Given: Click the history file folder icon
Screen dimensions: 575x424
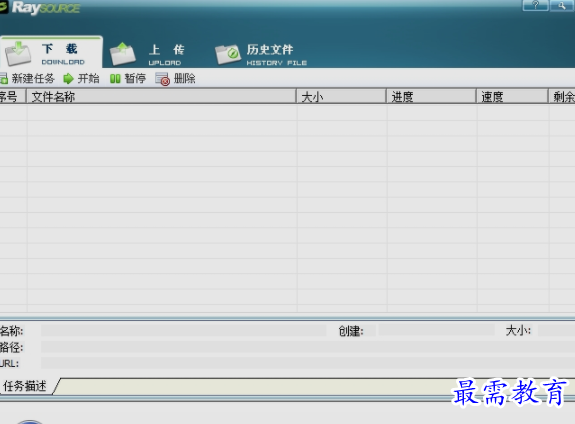Looking at the screenshot, I should 227,54.
